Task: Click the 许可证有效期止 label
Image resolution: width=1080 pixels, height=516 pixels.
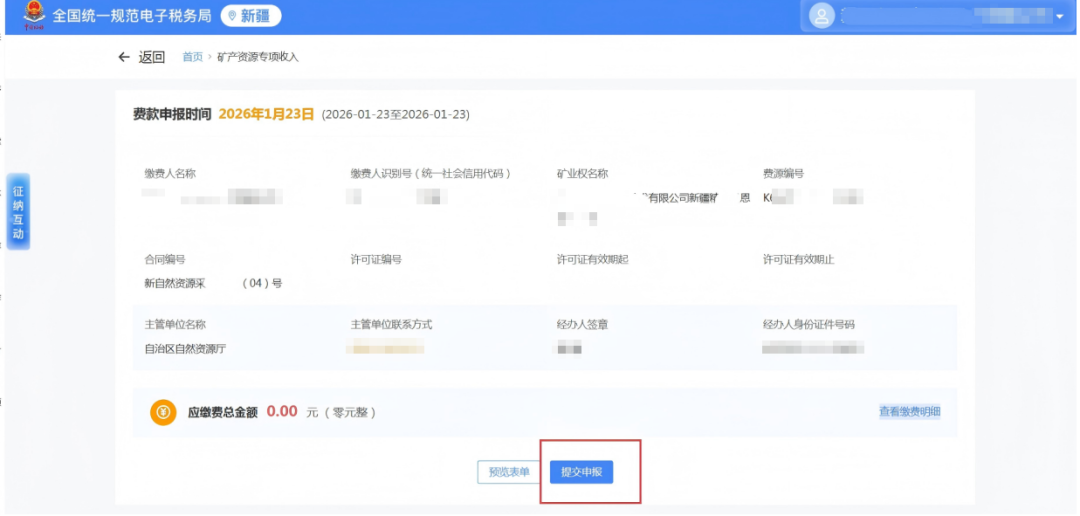Action: tap(799, 260)
